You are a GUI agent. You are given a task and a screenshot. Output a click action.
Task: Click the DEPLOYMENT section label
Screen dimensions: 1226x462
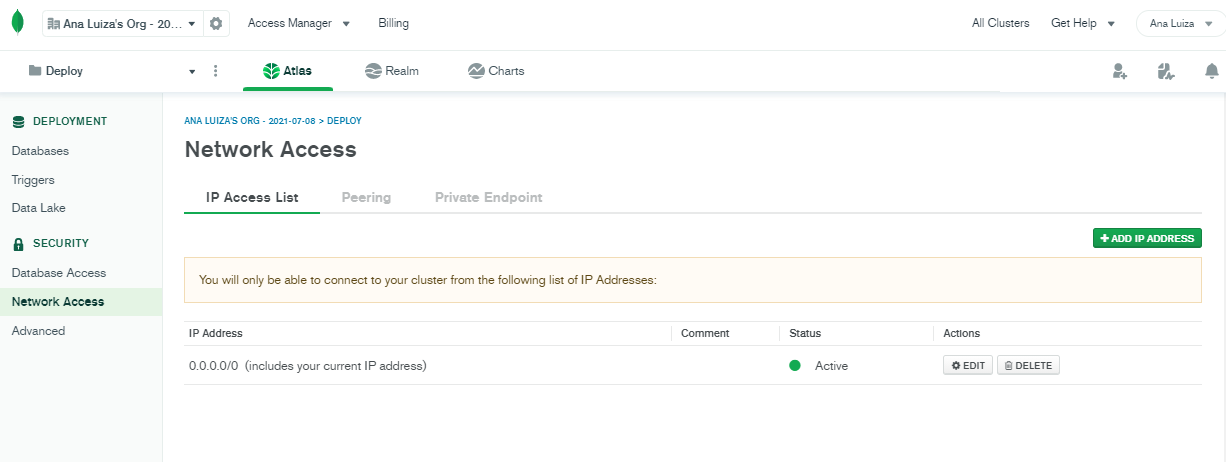(x=70, y=122)
